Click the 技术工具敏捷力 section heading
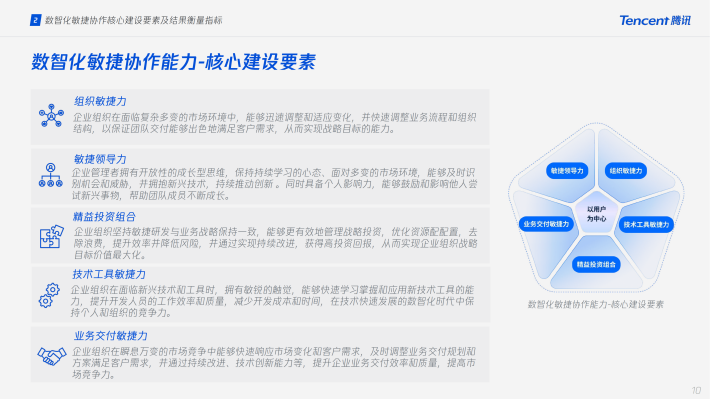Viewport: 710px width, 399px height. coord(109,274)
